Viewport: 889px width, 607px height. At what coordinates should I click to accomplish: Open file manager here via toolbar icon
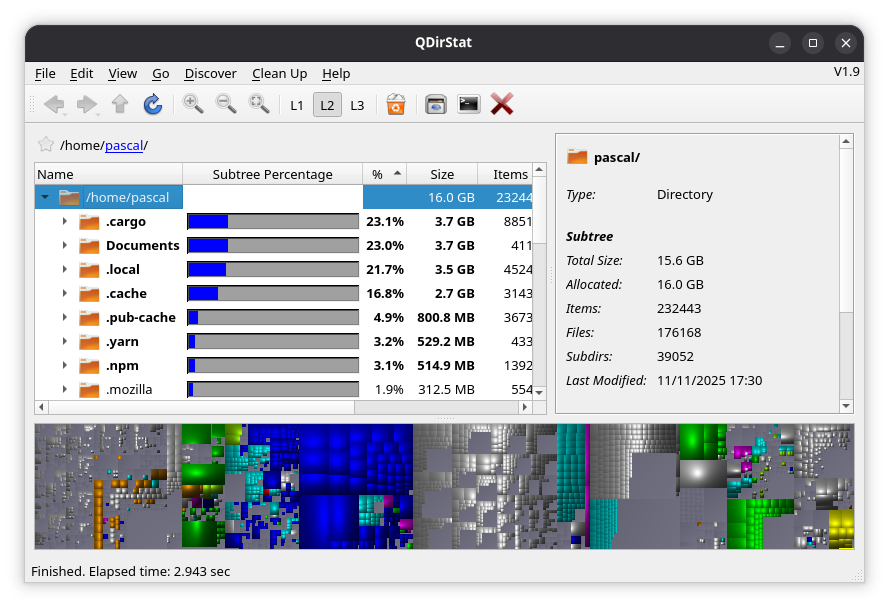tap(435, 104)
